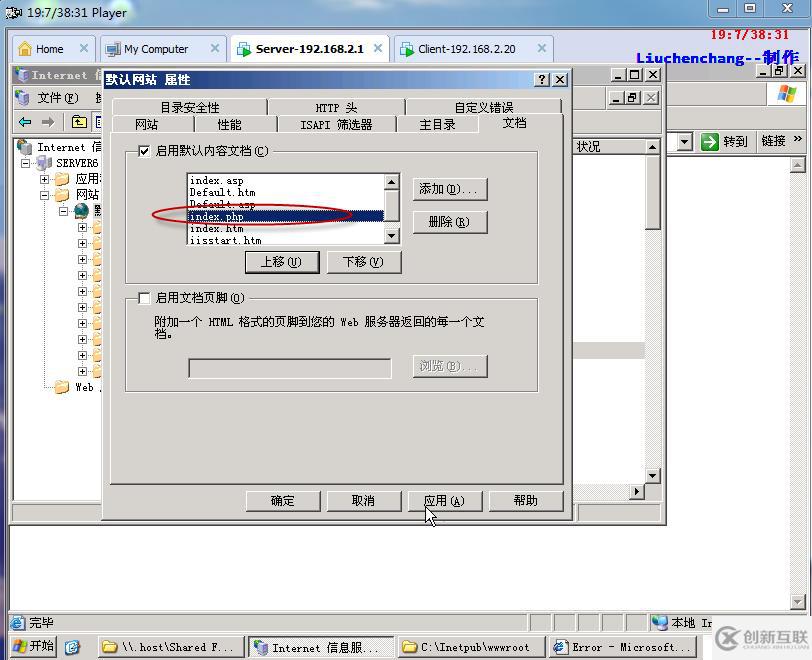The image size is (812, 660).
Task: Click the dialog help question mark button
Action: click(542, 79)
